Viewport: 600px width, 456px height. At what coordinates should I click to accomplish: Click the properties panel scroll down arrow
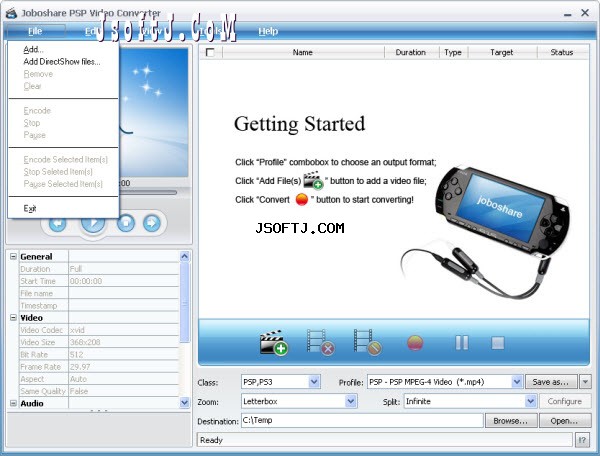pyautogui.click(x=184, y=402)
